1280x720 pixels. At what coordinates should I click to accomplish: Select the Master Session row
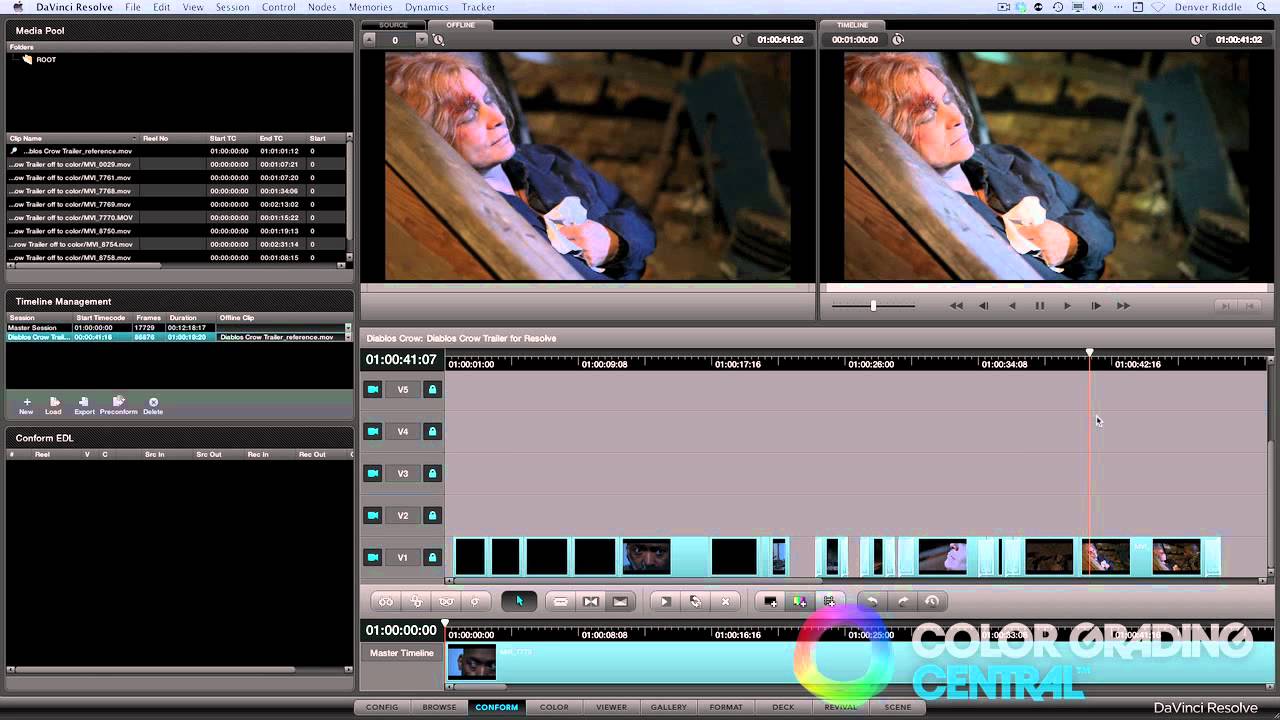tap(176, 327)
